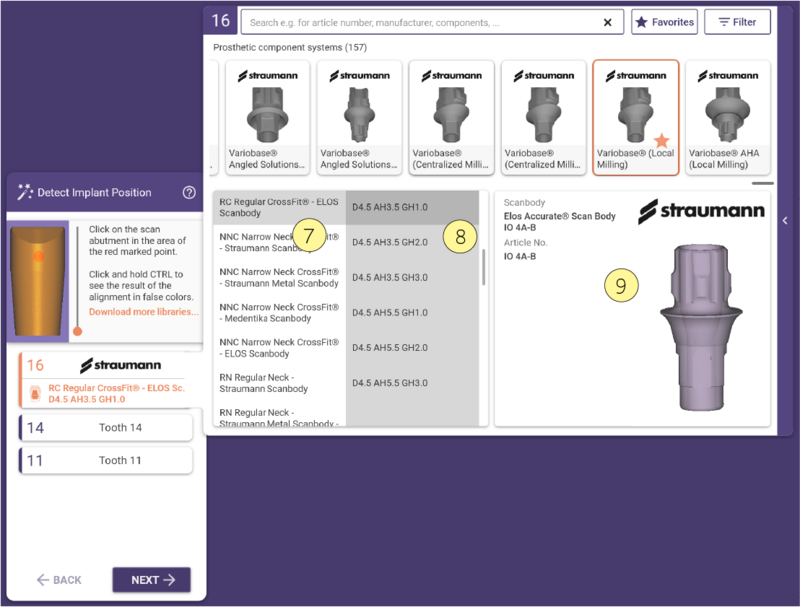The height and width of the screenshot is (607, 800).
Task: Select Variobase (Local Milling) card
Action: 636,118
